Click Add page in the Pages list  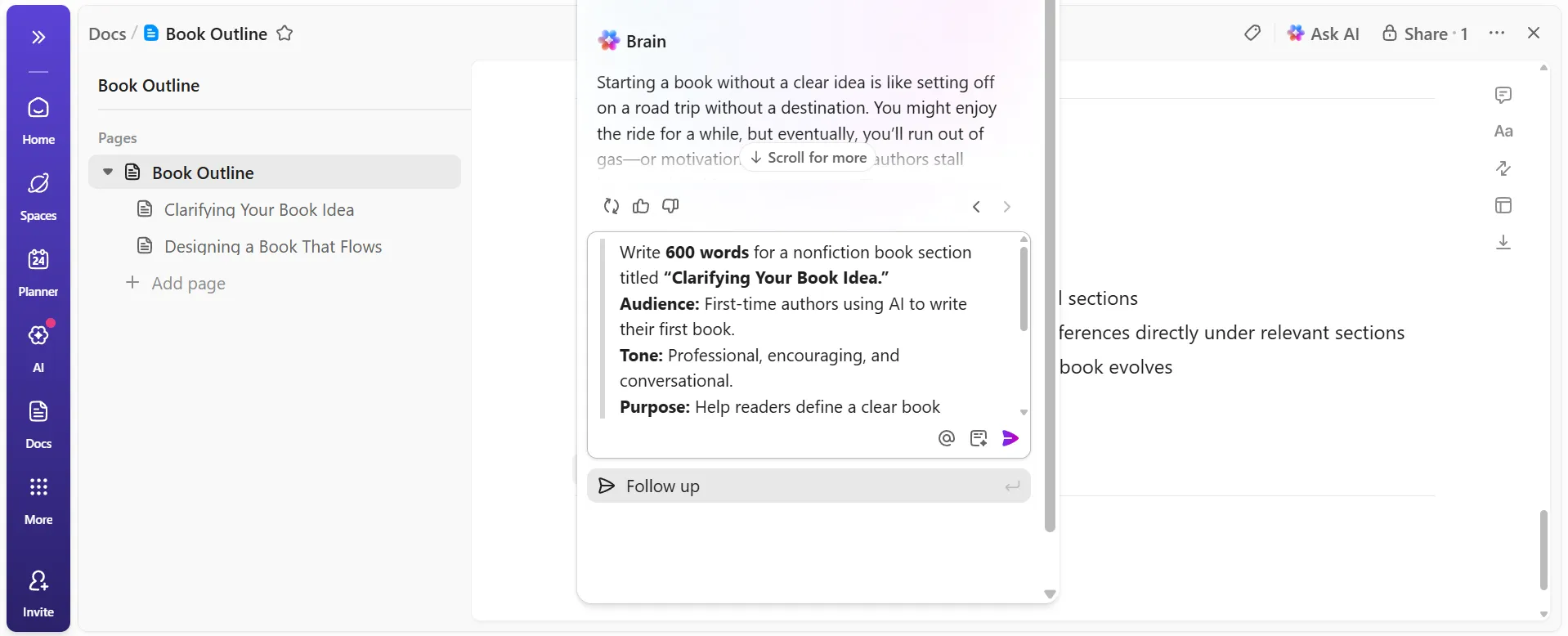pos(175,283)
